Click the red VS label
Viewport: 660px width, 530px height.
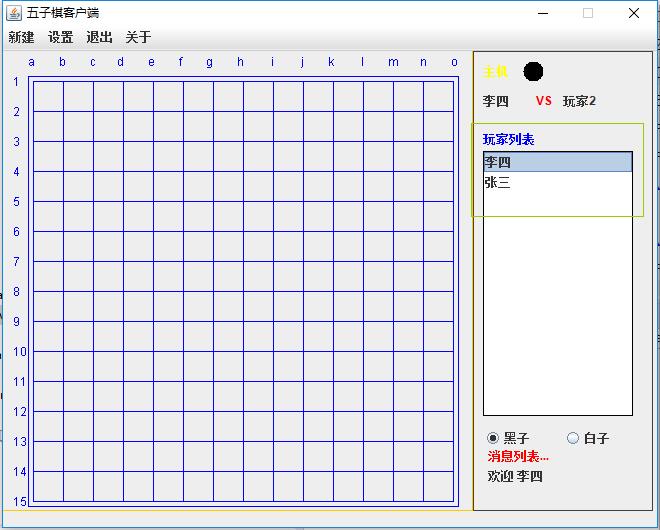coord(543,101)
